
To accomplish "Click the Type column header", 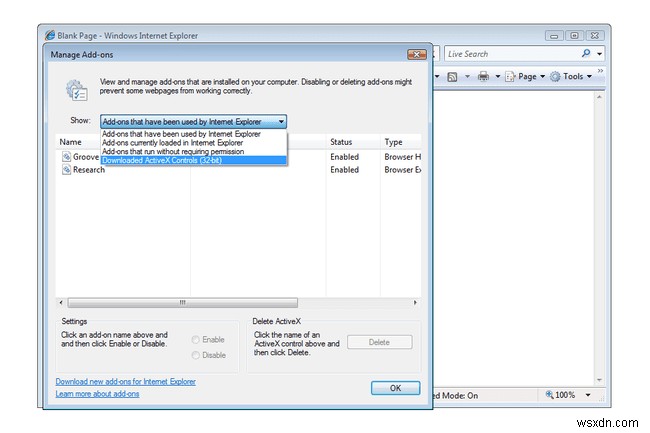I will [x=393, y=142].
